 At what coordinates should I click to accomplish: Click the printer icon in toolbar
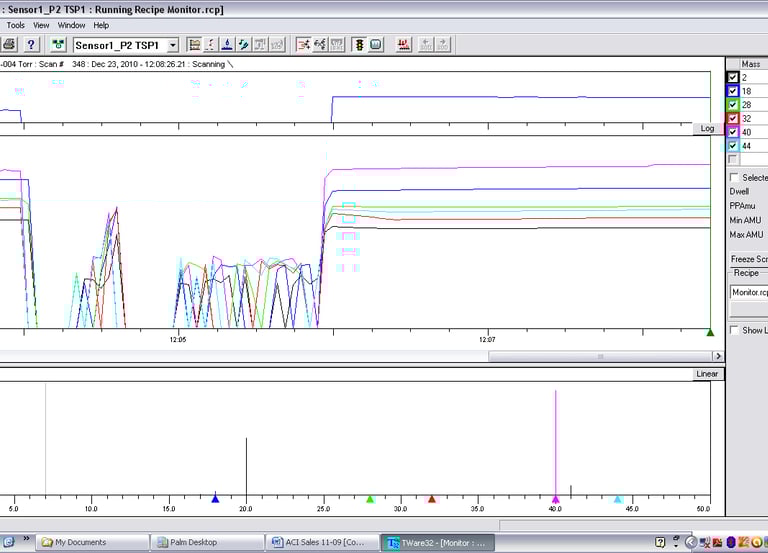pyautogui.click(x=9, y=45)
